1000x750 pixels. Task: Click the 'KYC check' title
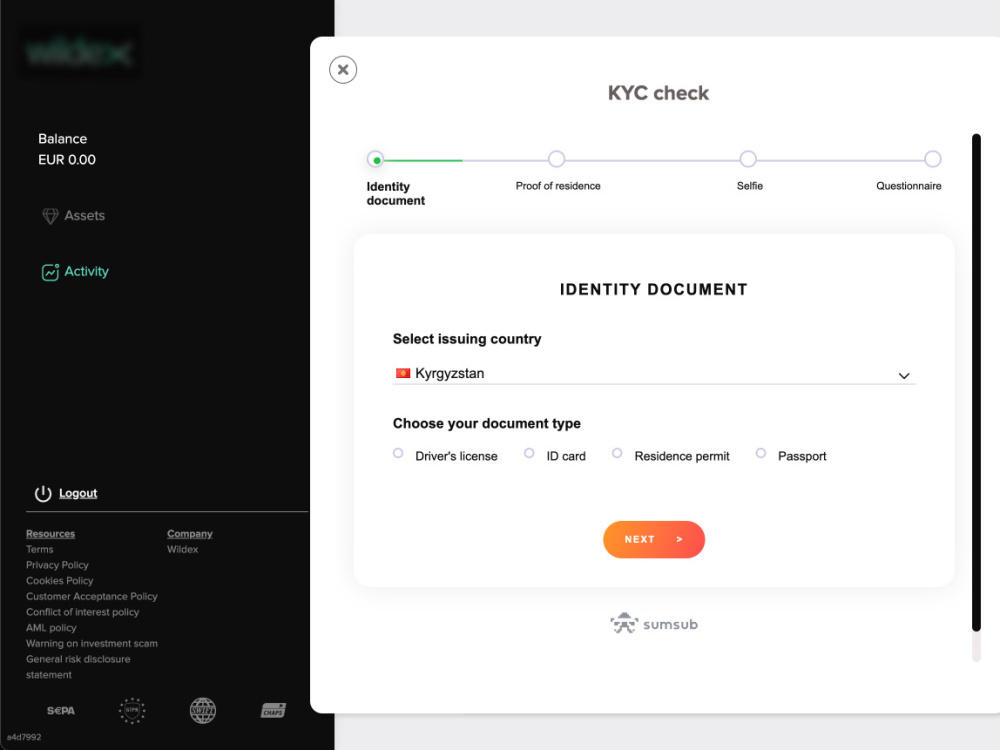(x=658, y=93)
